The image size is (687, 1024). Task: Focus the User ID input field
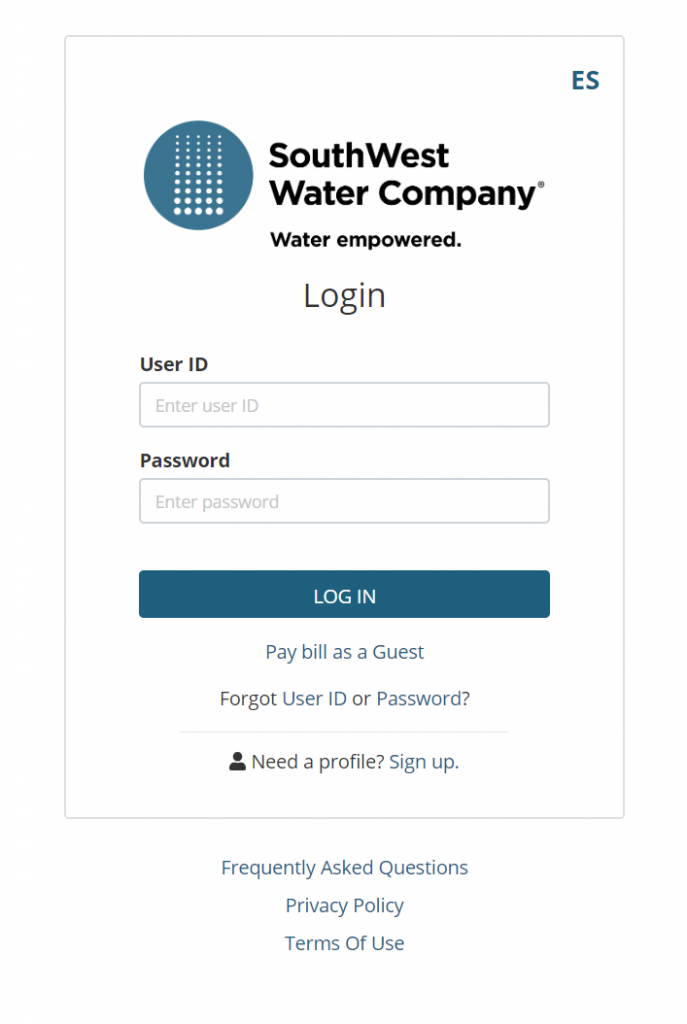click(x=344, y=406)
